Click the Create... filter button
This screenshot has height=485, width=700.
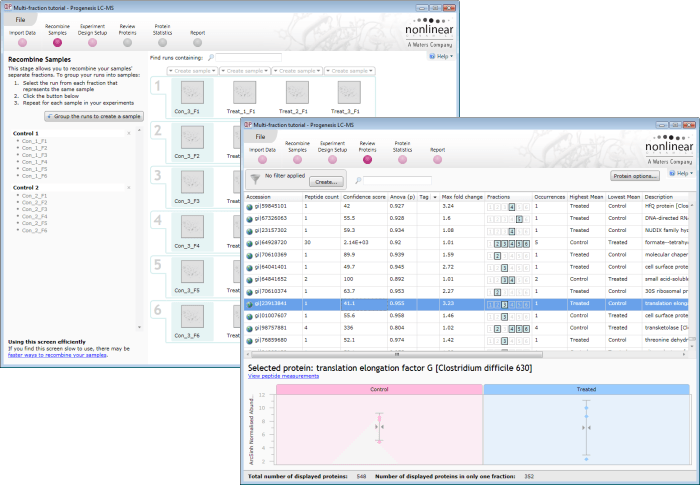click(x=326, y=182)
